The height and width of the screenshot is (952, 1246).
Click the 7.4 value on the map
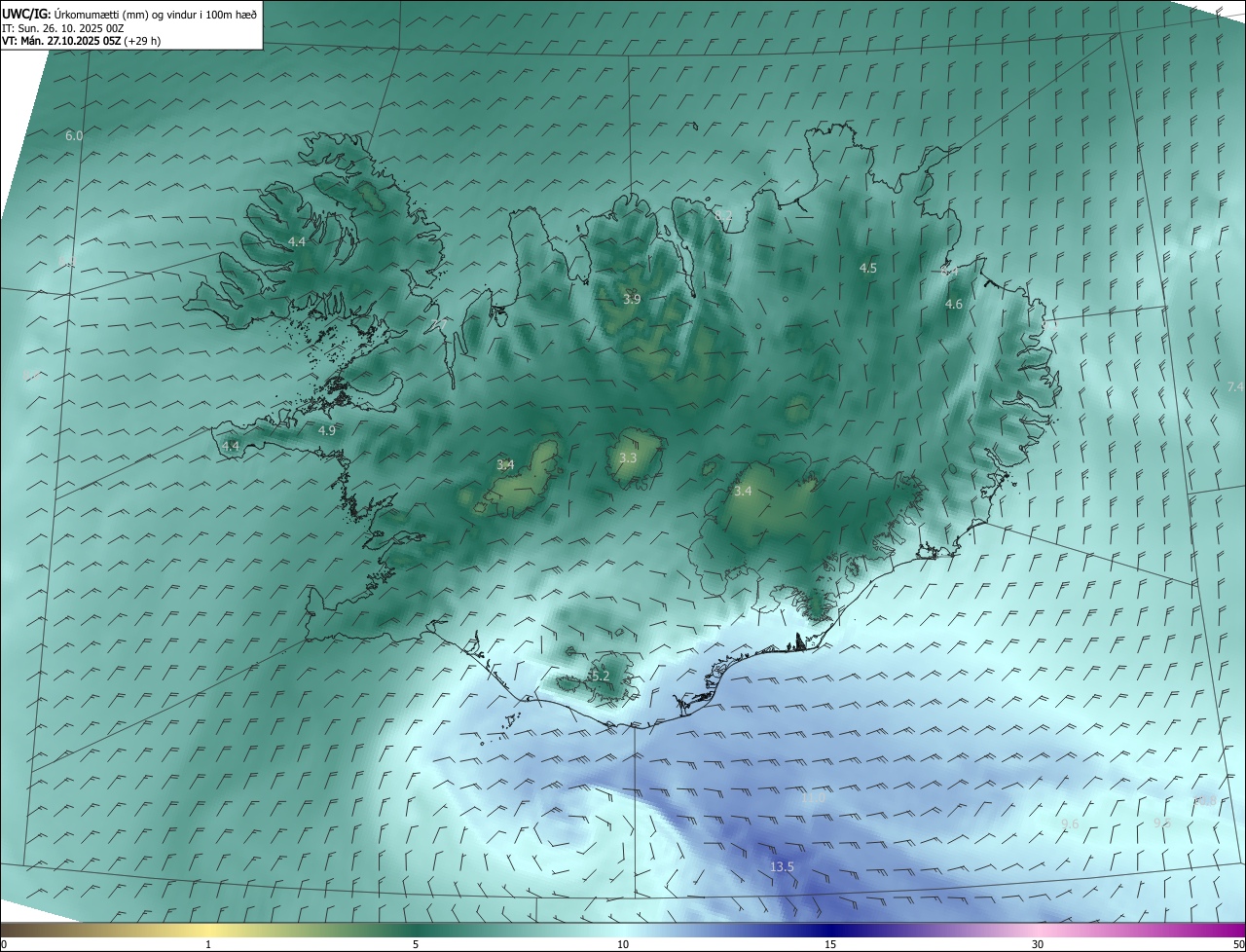pyautogui.click(x=1235, y=386)
